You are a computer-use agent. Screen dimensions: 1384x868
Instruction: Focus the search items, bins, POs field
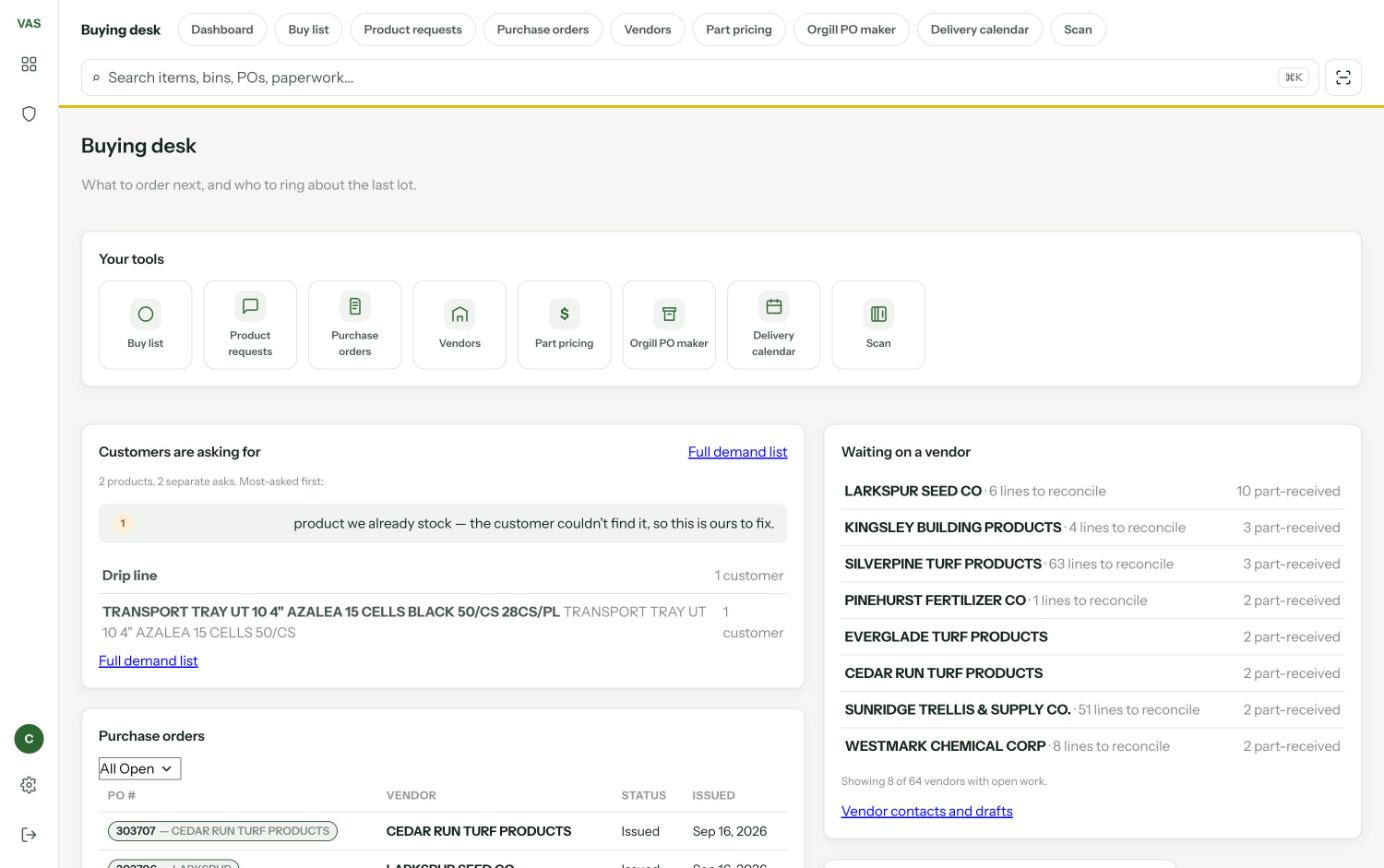point(700,78)
